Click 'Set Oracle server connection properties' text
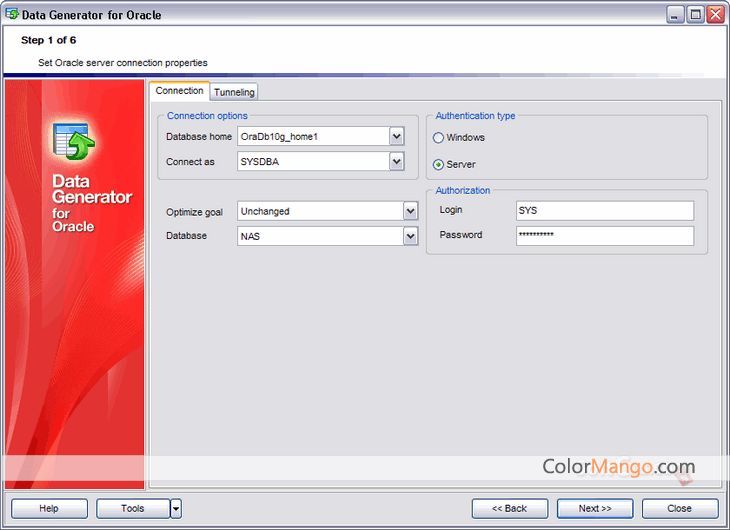This screenshot has width=730, height=530. click(x=123, y=62)
